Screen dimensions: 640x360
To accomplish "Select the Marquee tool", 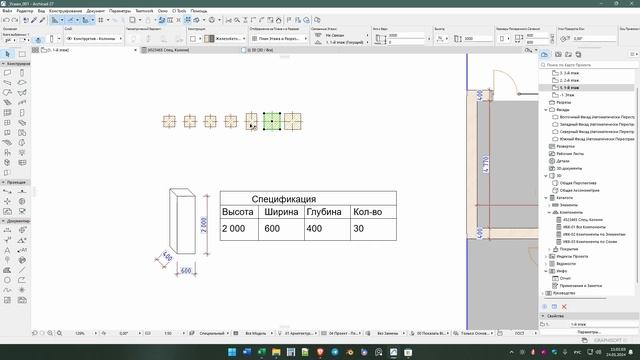I will [x=22, y=54].
